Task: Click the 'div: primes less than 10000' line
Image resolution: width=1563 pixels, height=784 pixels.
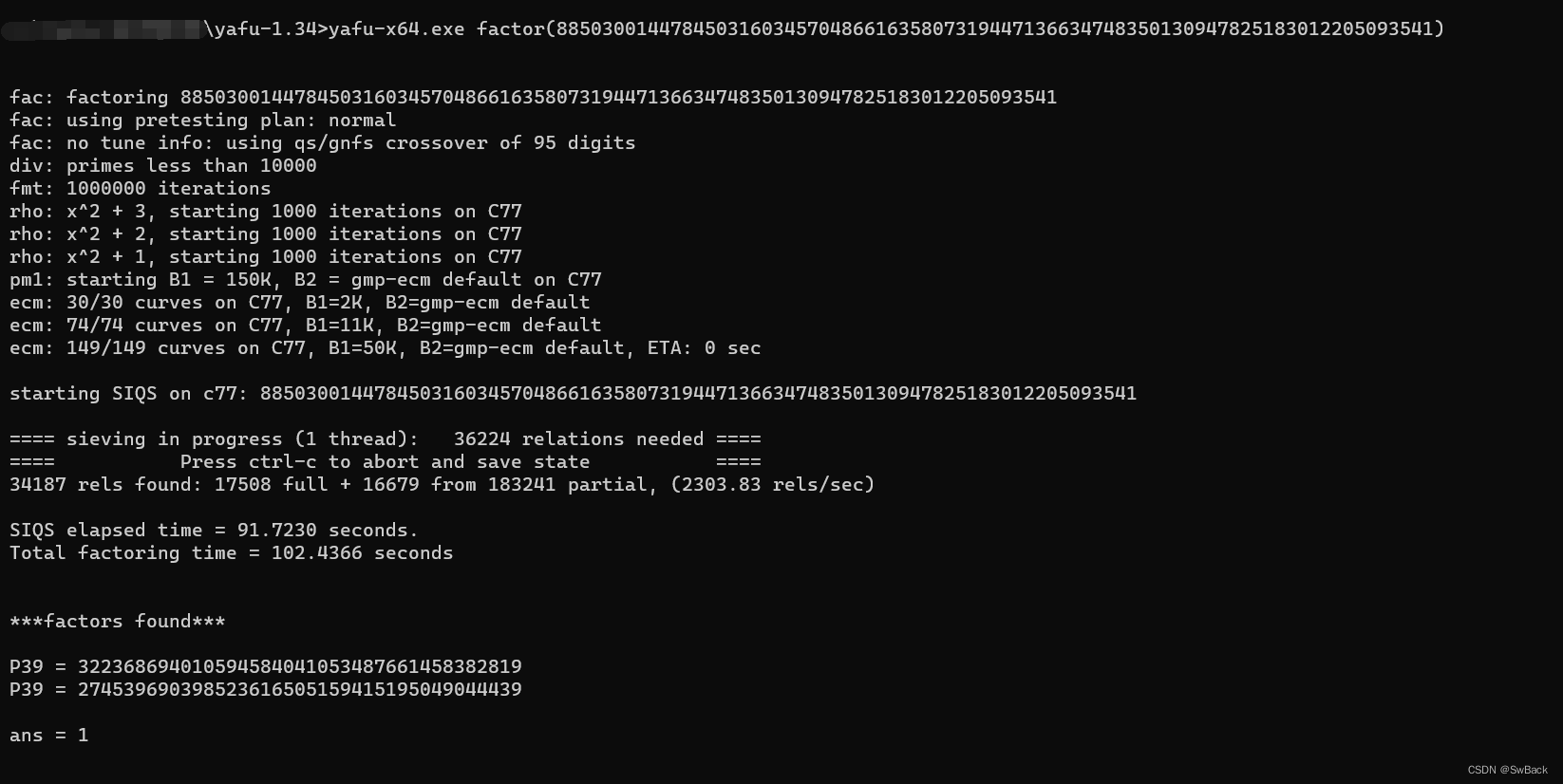Action: tap(162, 166)
